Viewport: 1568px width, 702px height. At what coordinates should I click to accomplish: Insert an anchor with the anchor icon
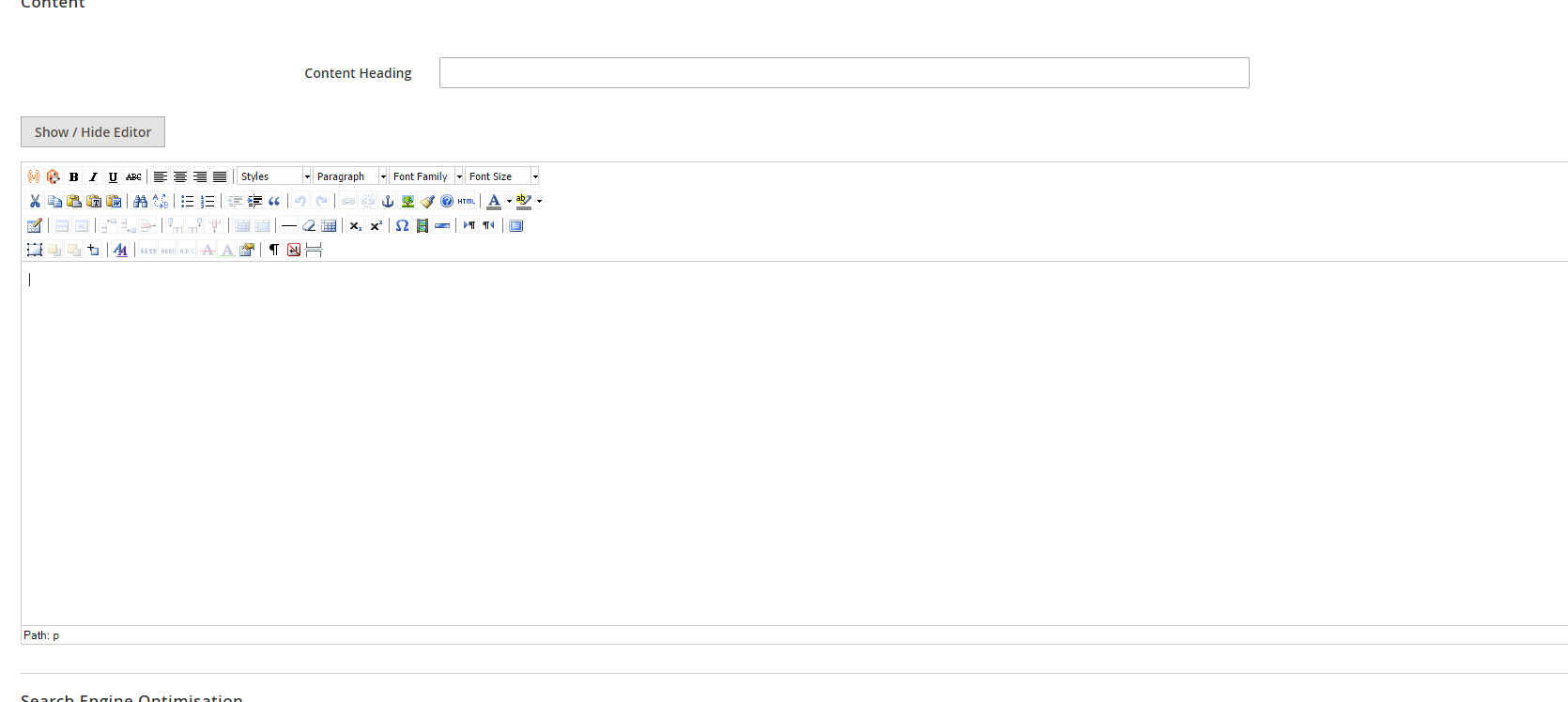[388, 201]
